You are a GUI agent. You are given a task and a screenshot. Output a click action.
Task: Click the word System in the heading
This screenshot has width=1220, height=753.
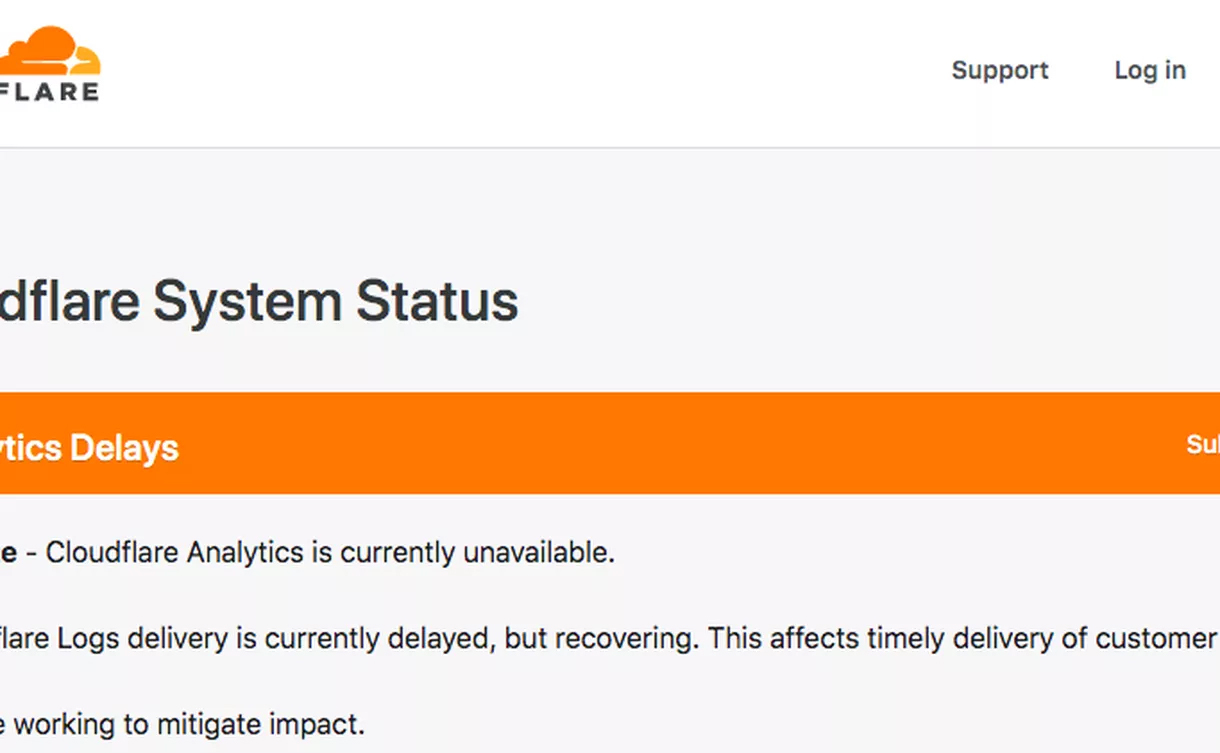pyautogui.click(x=248, y=301)
